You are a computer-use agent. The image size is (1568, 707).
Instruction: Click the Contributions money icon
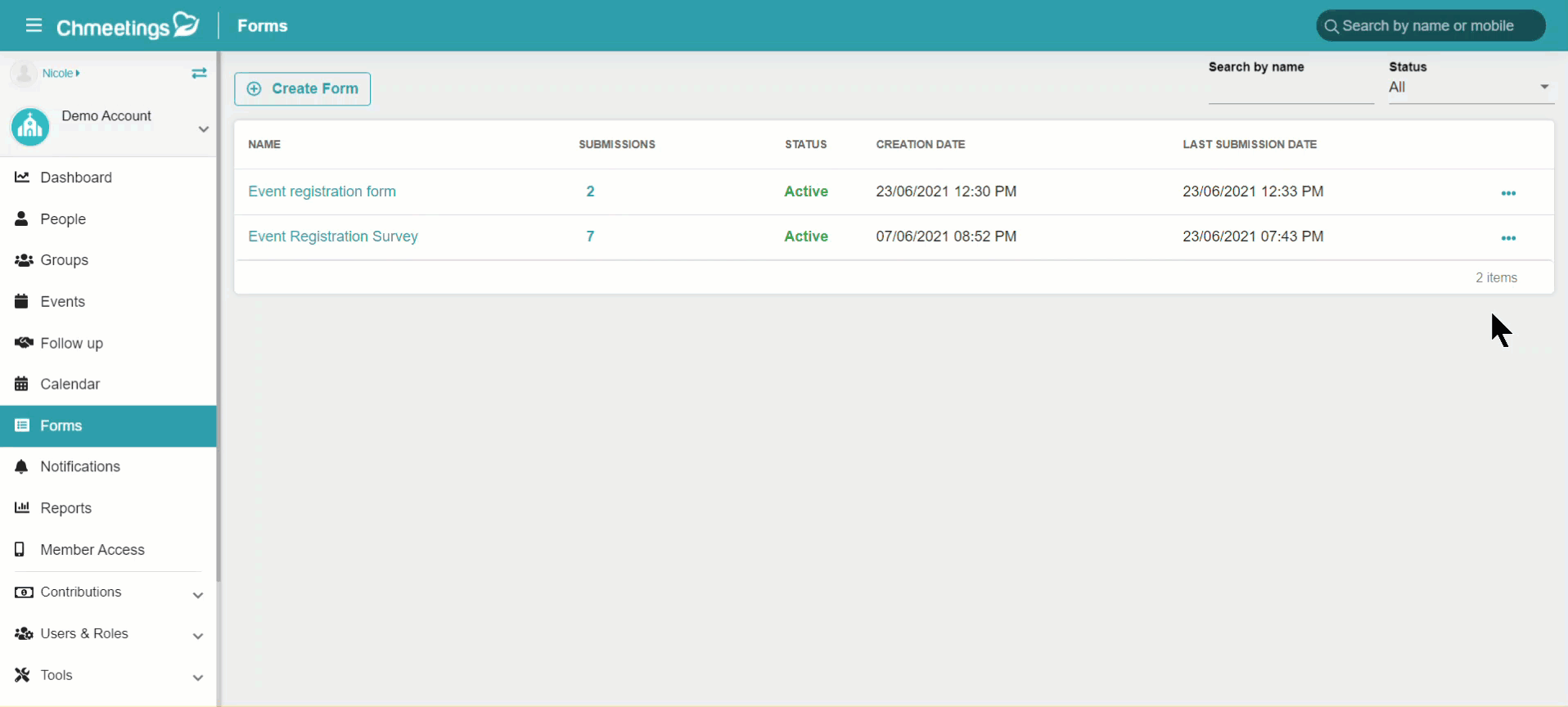24,592
